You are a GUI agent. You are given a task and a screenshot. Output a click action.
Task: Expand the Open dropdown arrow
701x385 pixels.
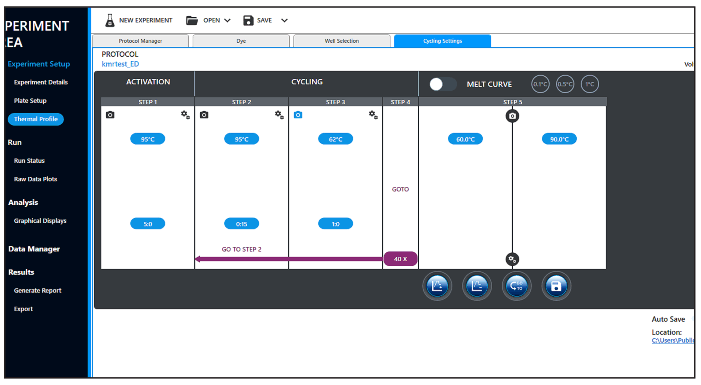pyautogui.click(x=227, y=21)
